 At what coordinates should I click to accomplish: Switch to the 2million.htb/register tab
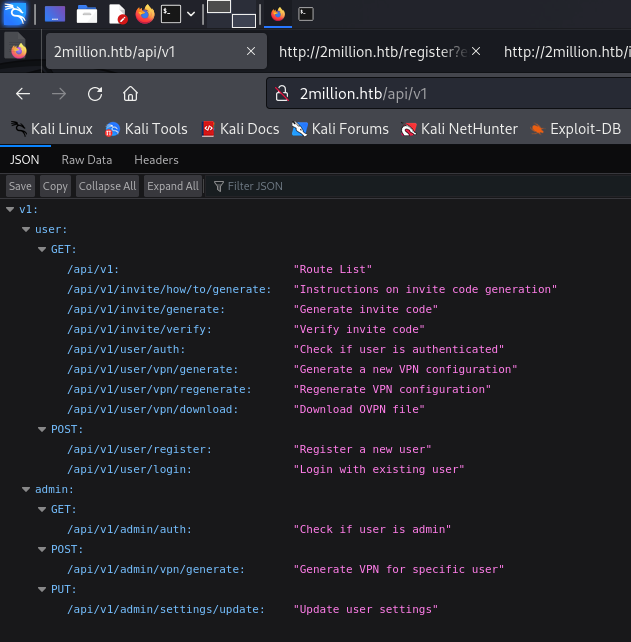372,51
